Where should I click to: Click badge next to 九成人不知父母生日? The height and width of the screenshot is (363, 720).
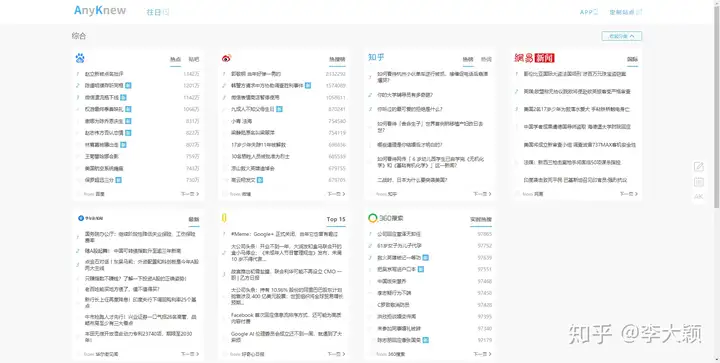[x=279, y=109]
